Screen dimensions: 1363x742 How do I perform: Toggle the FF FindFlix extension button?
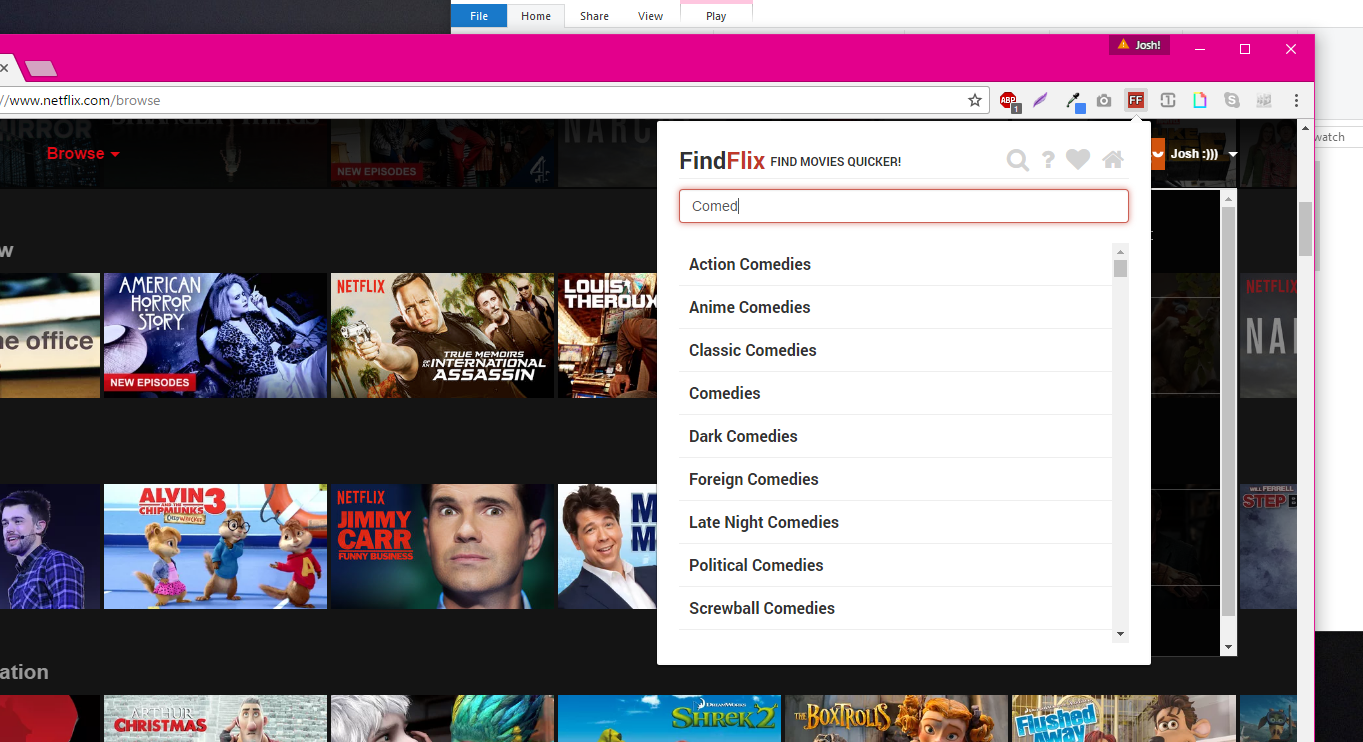tap(1135, 100)
